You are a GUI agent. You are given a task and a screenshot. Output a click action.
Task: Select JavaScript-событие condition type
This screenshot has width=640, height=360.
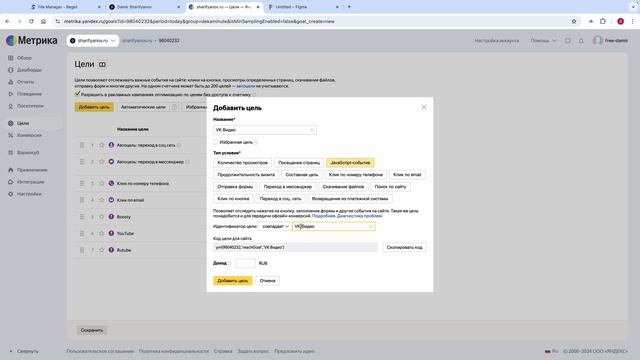[350, 163]
